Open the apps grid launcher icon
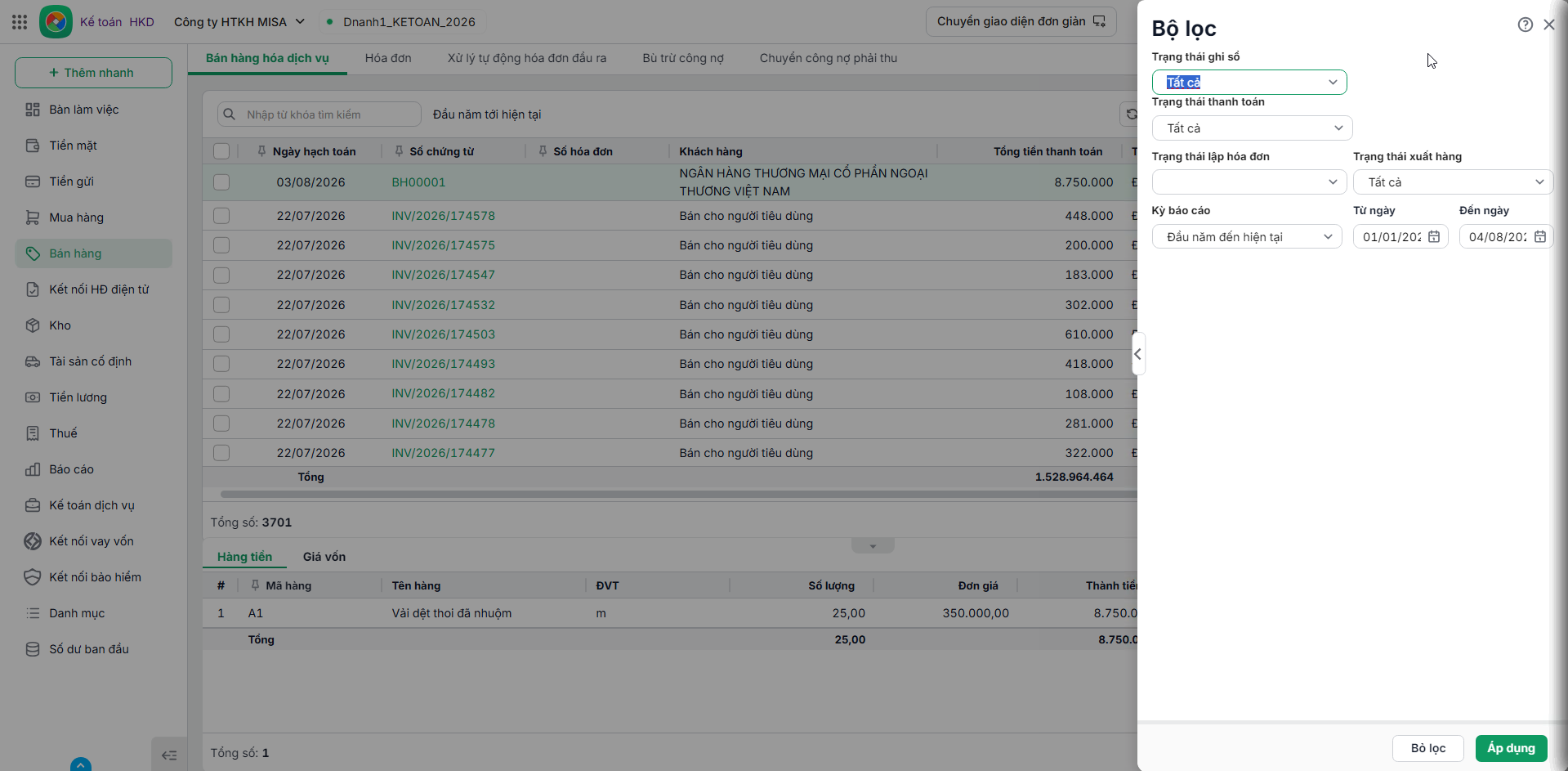Image resolution: width=1568 pixels, height=771 pixels. pyautogui.click(x=20, y=22)
